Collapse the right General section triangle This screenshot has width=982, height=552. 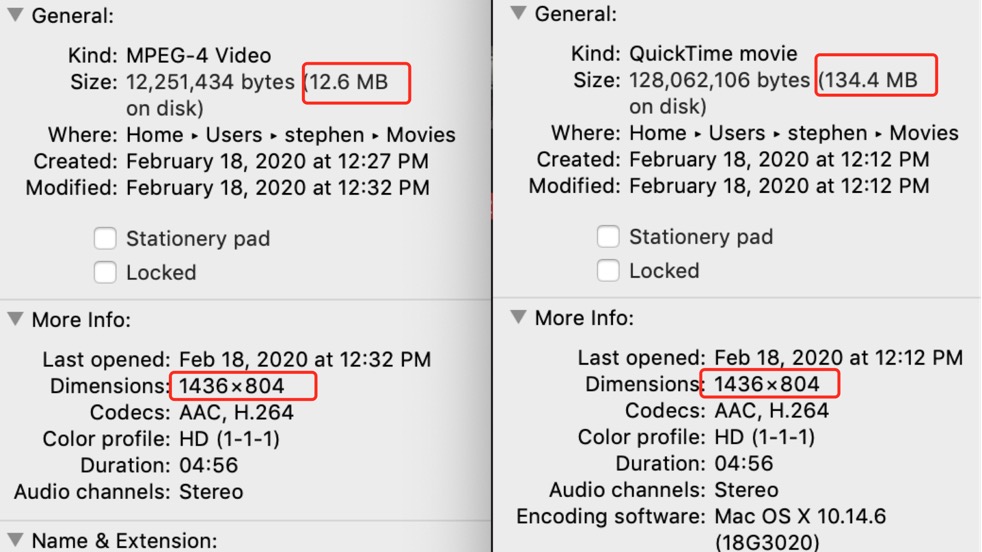(x=519, y=13)
